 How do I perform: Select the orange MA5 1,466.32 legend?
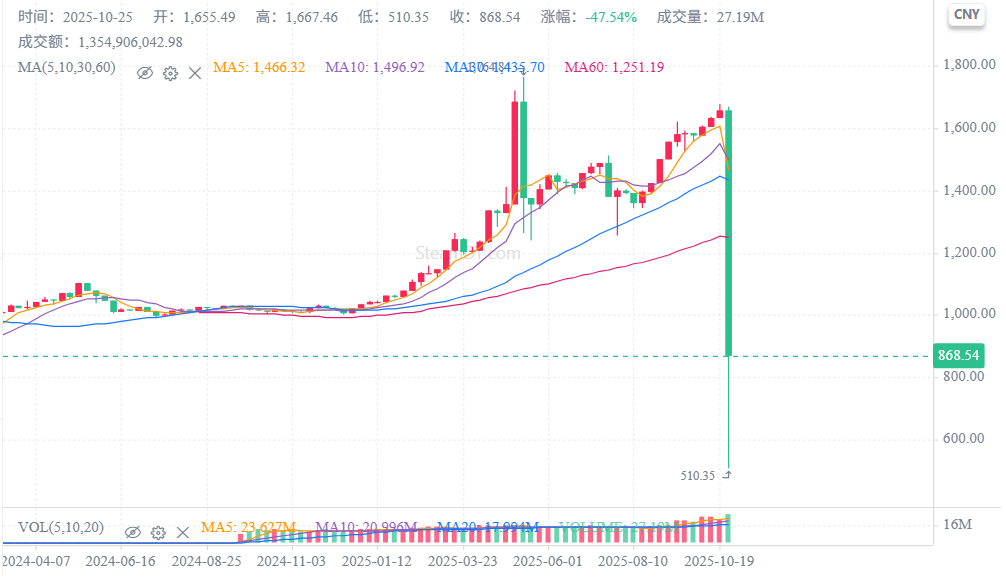point(260,68)
